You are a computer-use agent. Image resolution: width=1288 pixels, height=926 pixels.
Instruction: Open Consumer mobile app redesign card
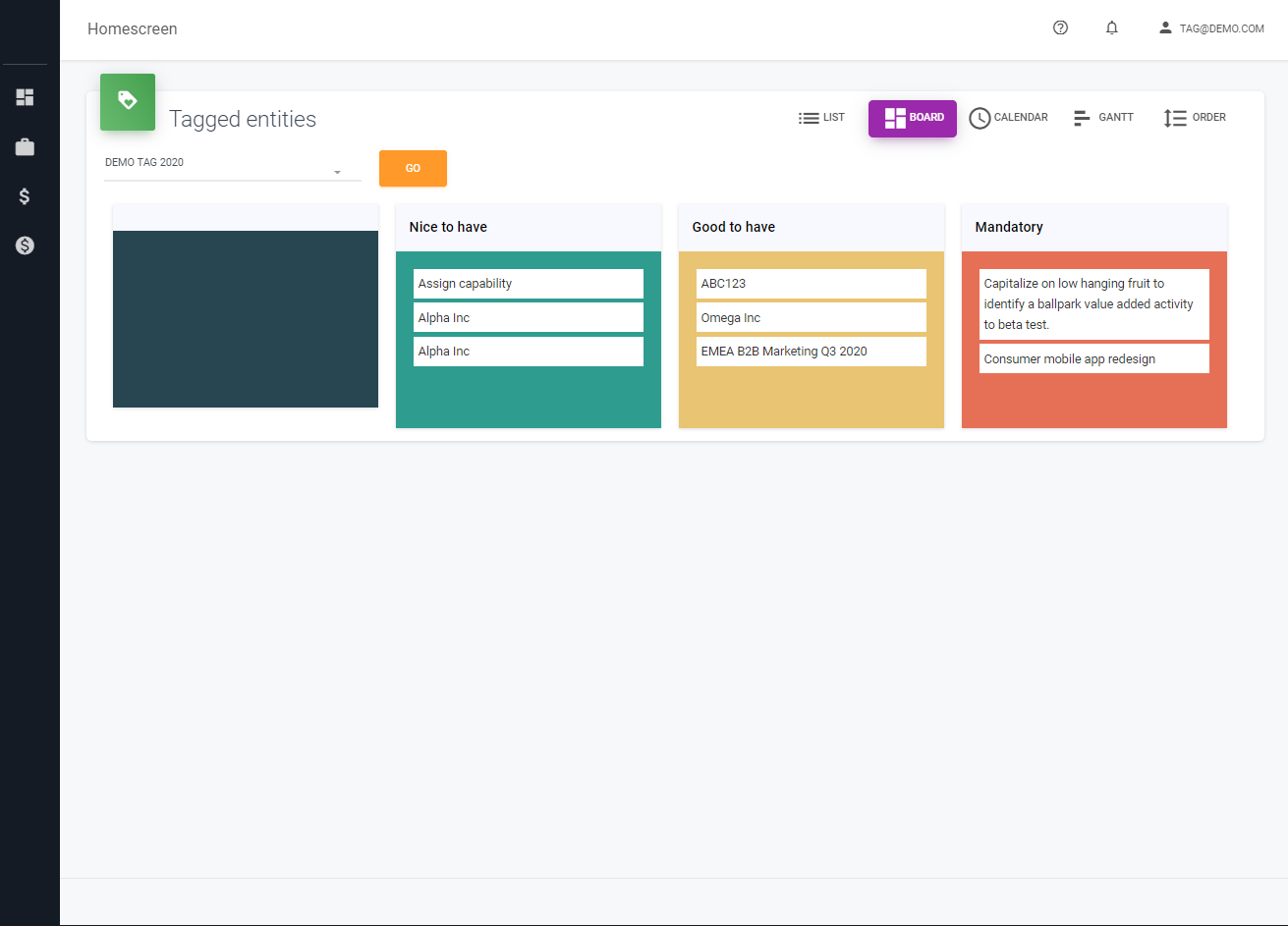1094,358
